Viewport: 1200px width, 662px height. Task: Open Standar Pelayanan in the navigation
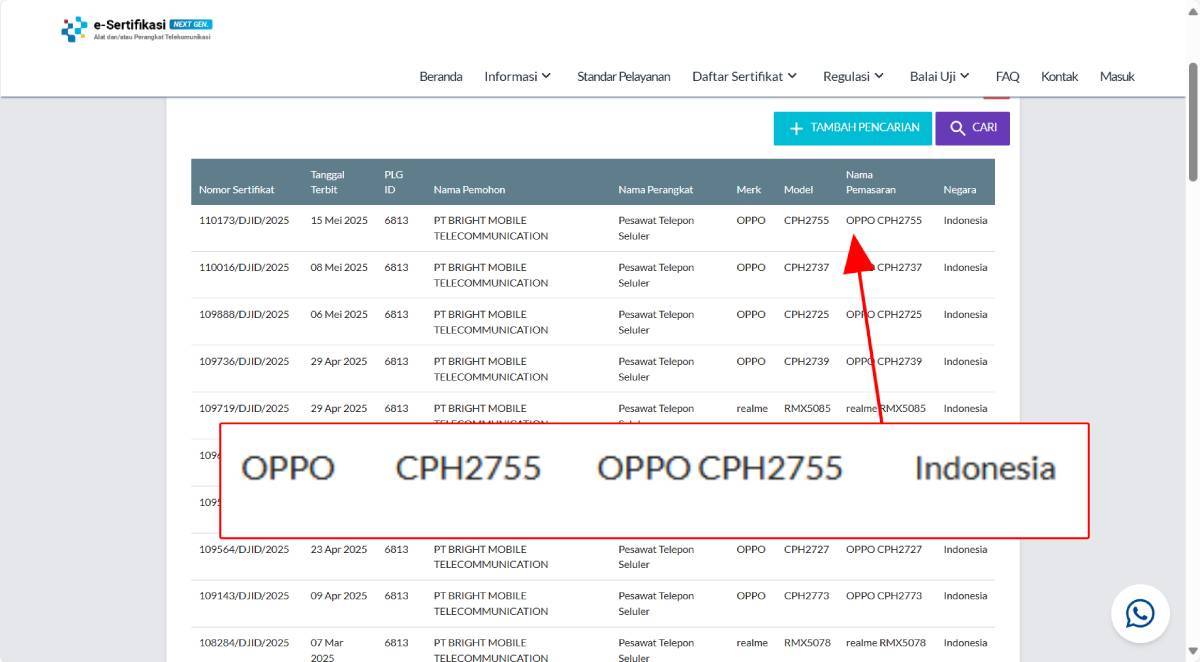click(624, 76)
